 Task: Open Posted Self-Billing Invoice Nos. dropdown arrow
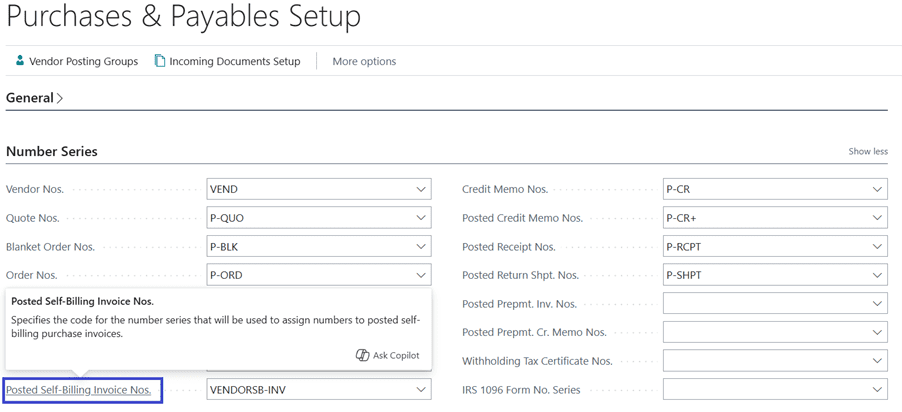tap(421, 390)
